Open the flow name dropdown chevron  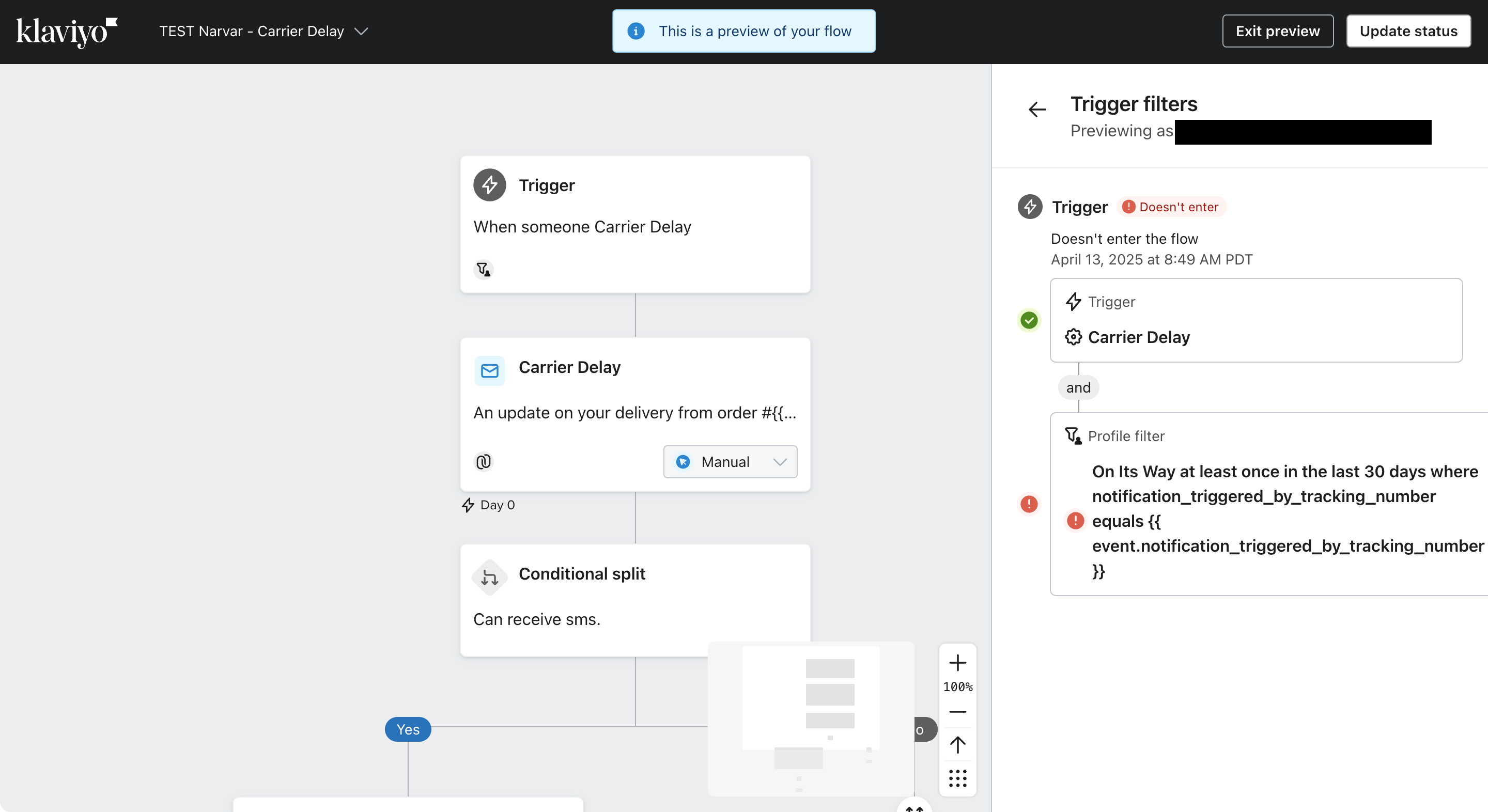click(361, 31)
